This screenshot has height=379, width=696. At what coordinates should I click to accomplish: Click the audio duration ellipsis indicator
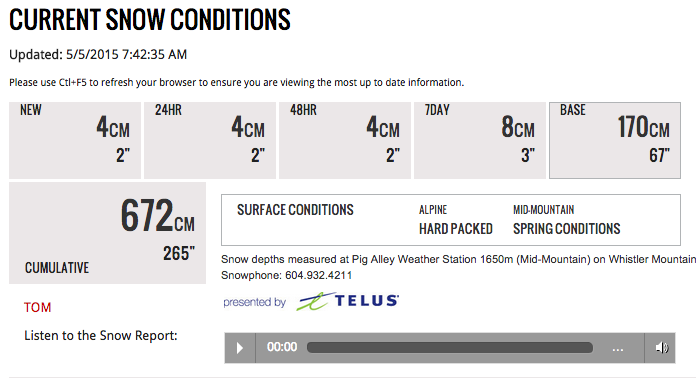click(618, 349)
